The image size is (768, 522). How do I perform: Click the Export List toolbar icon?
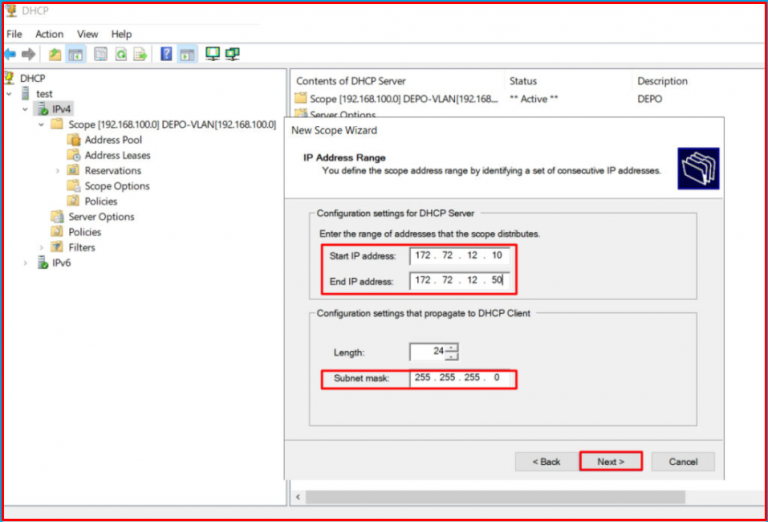(140, 54)
